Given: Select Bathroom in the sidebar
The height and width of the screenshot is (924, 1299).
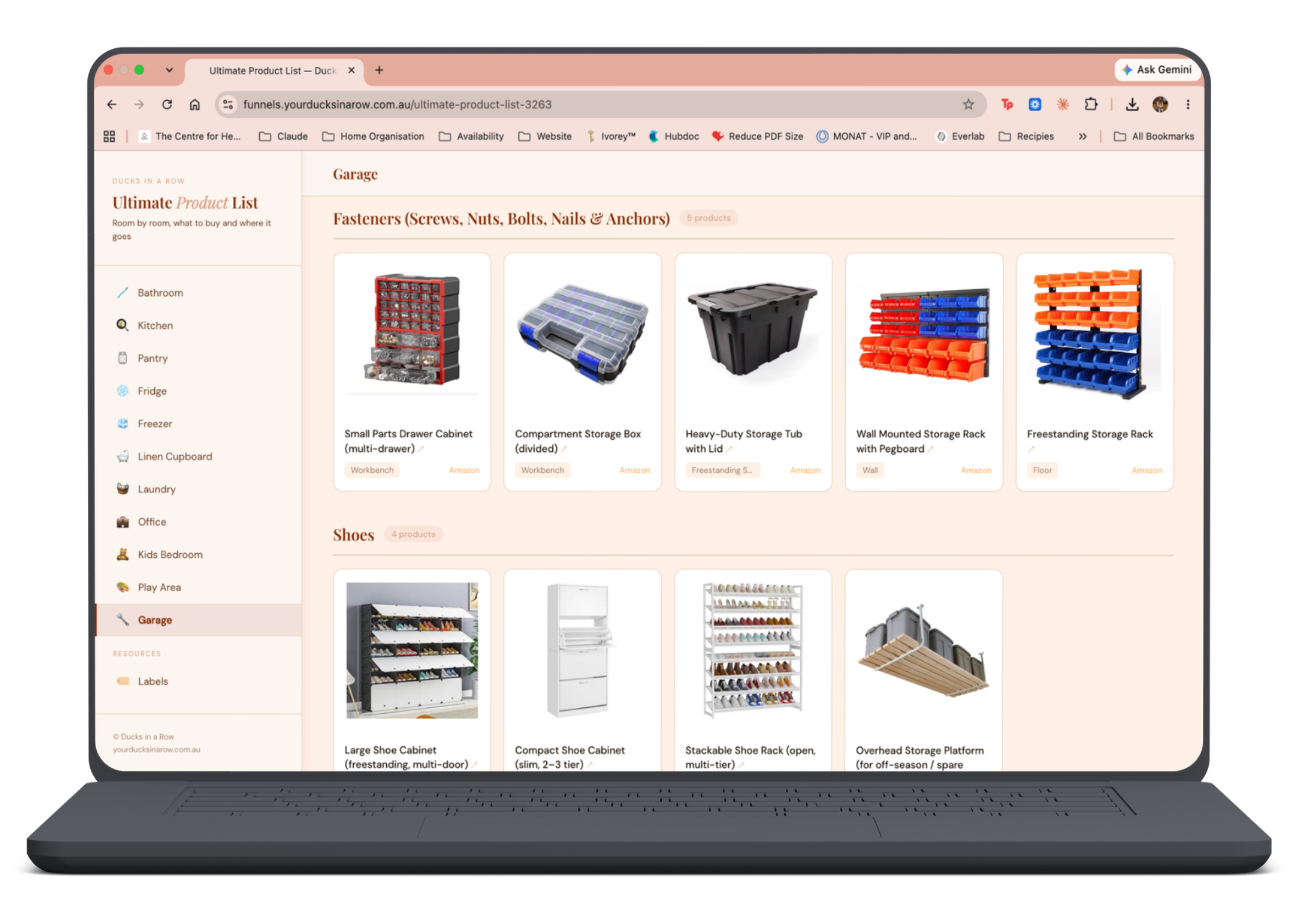Looking at the screenshot, I should [x=198, y=293].
